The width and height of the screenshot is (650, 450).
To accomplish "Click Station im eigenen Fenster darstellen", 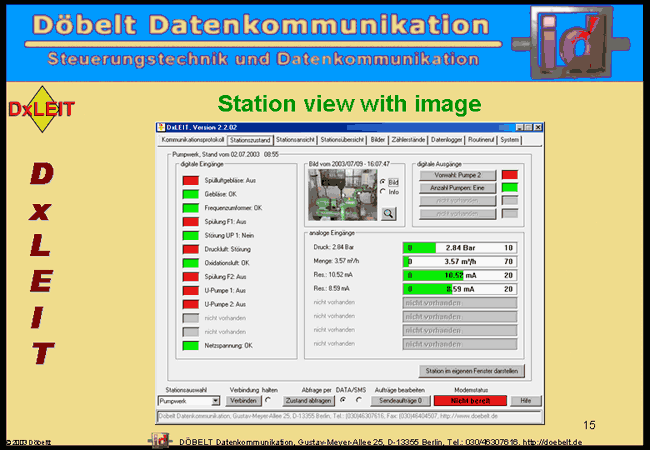I will tap(472, 371).
